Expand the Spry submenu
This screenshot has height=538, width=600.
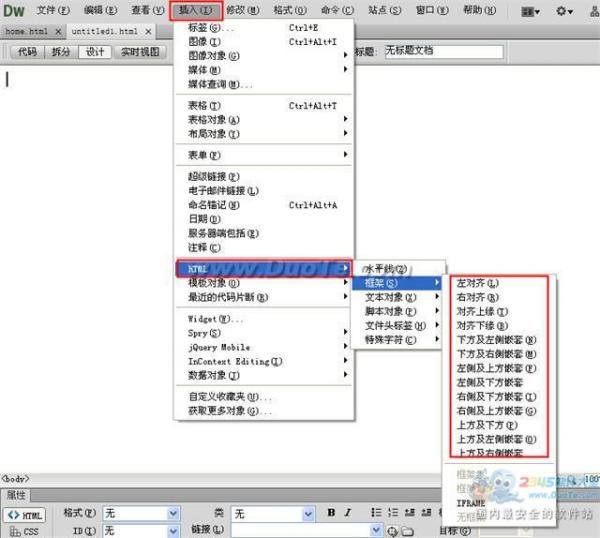point(265,333)
